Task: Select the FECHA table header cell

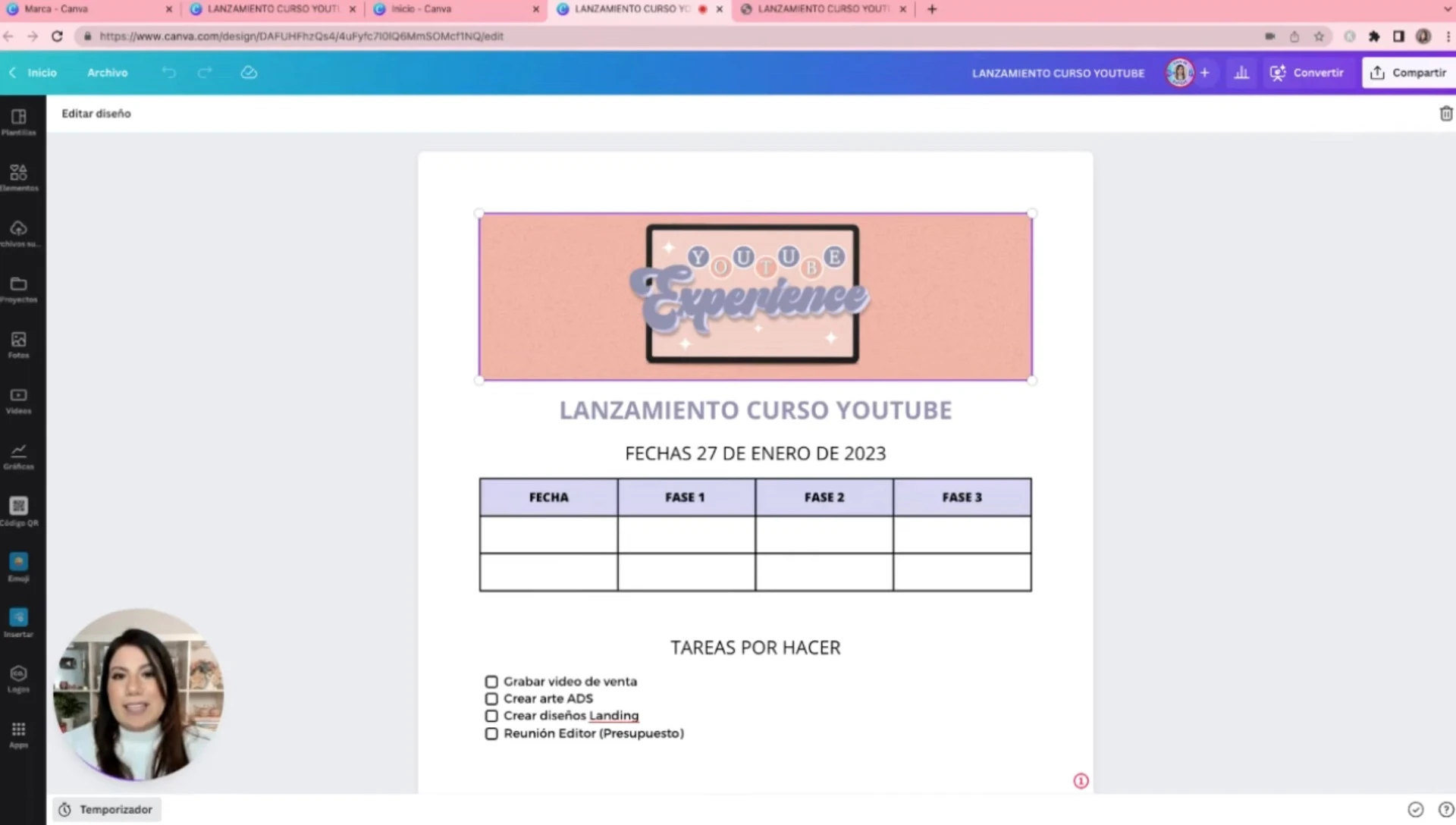Action: (x=548, y=497)
